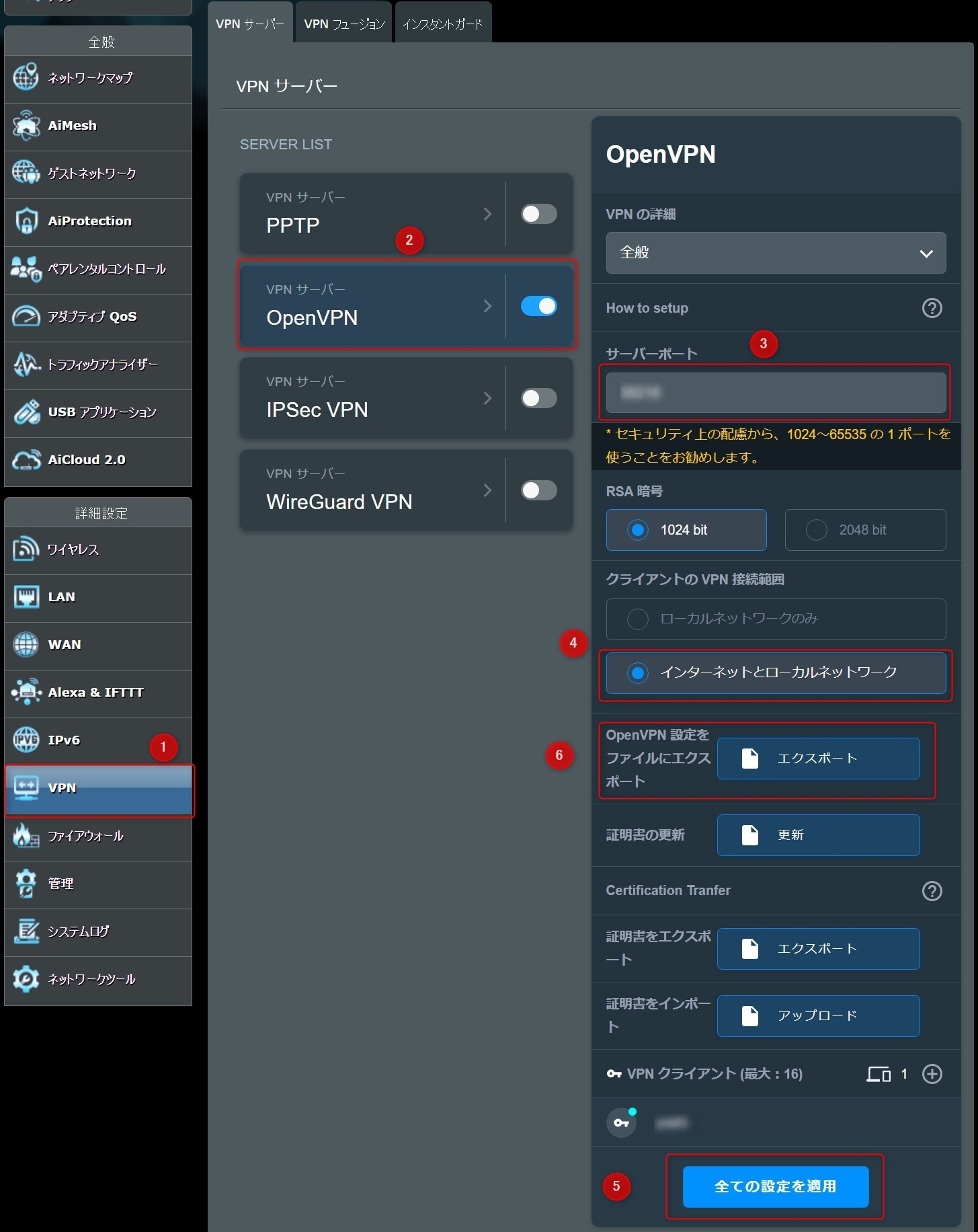Viewport: 978px width, 1232px height.
Task: Open AiProtection shield icon
Action: [x=26, y=221]
